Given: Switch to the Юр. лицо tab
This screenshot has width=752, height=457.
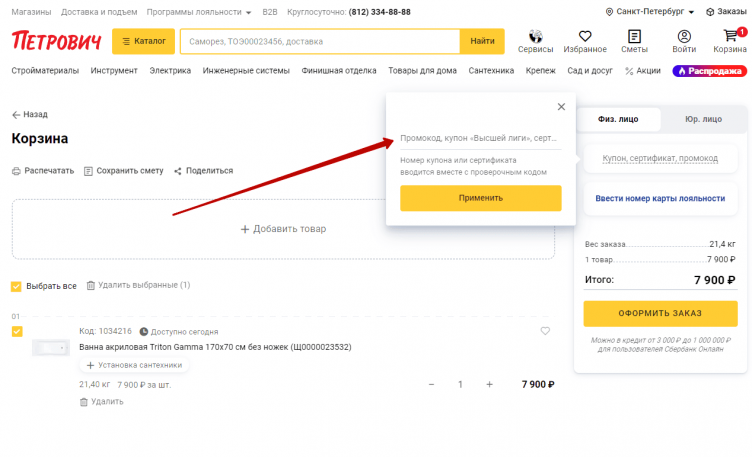Looking at the screenshot, I should (702, 119).
